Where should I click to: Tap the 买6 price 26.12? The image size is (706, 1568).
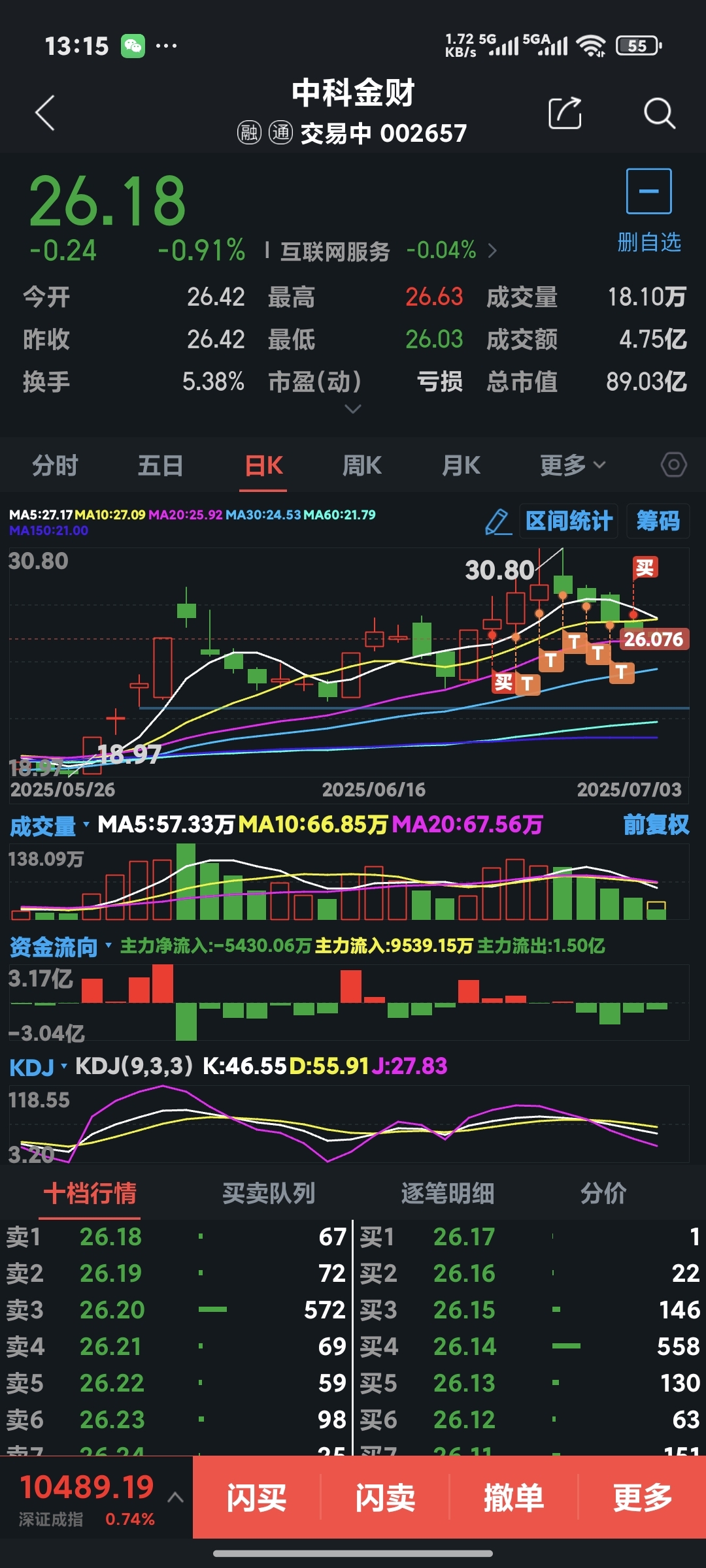464,1420
